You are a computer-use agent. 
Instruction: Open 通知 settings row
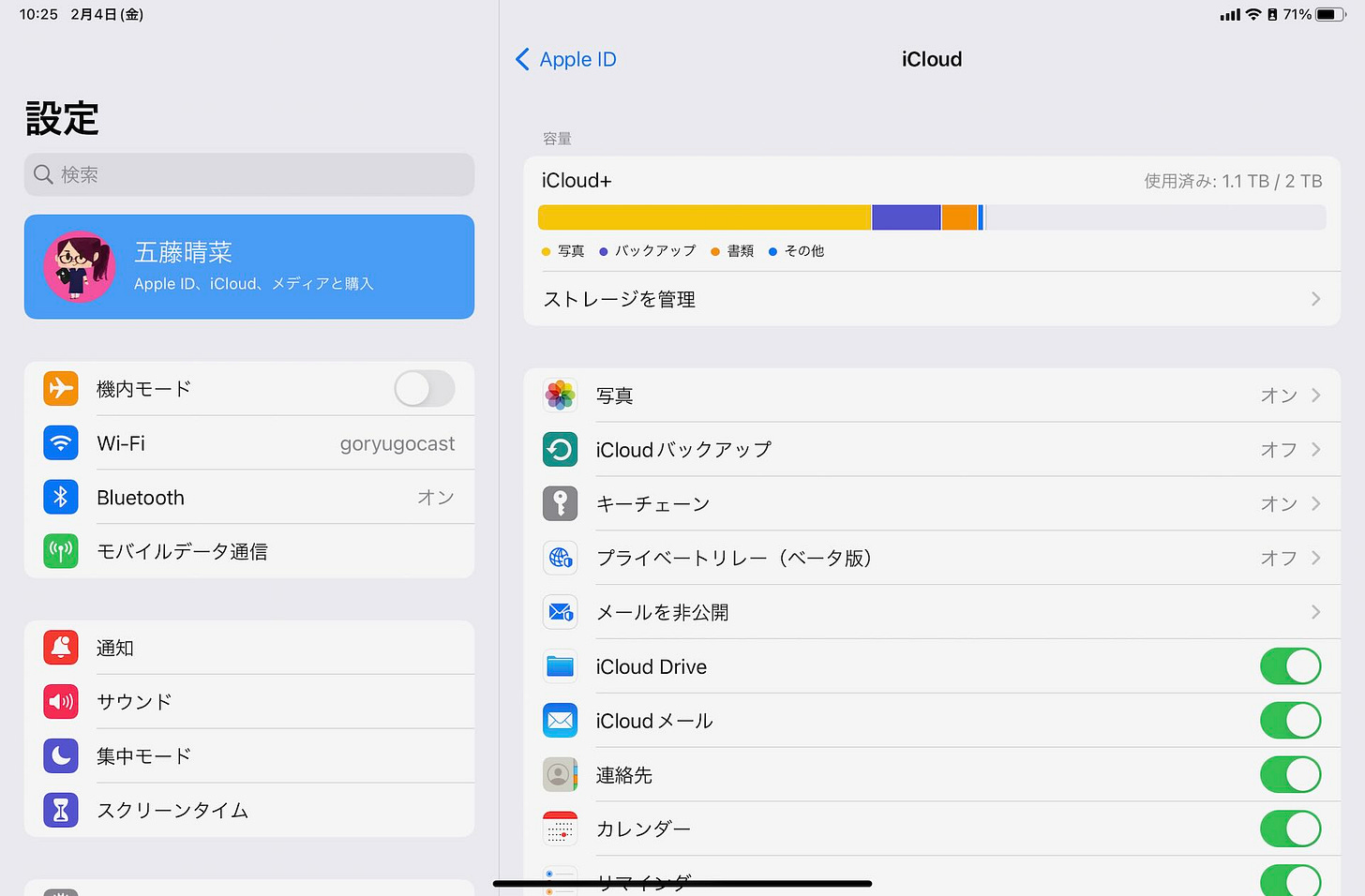tap(249, 648)
